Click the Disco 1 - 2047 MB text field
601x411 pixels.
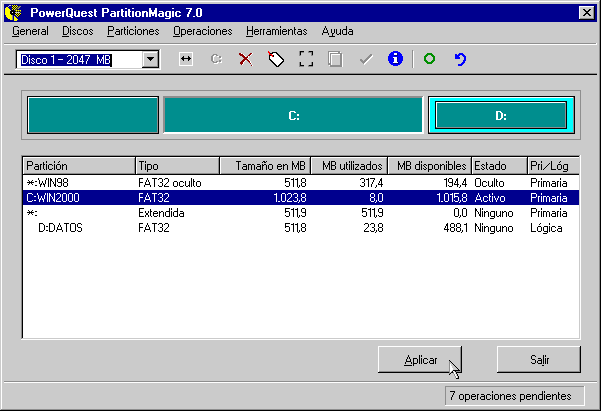[x=79, y=59]
